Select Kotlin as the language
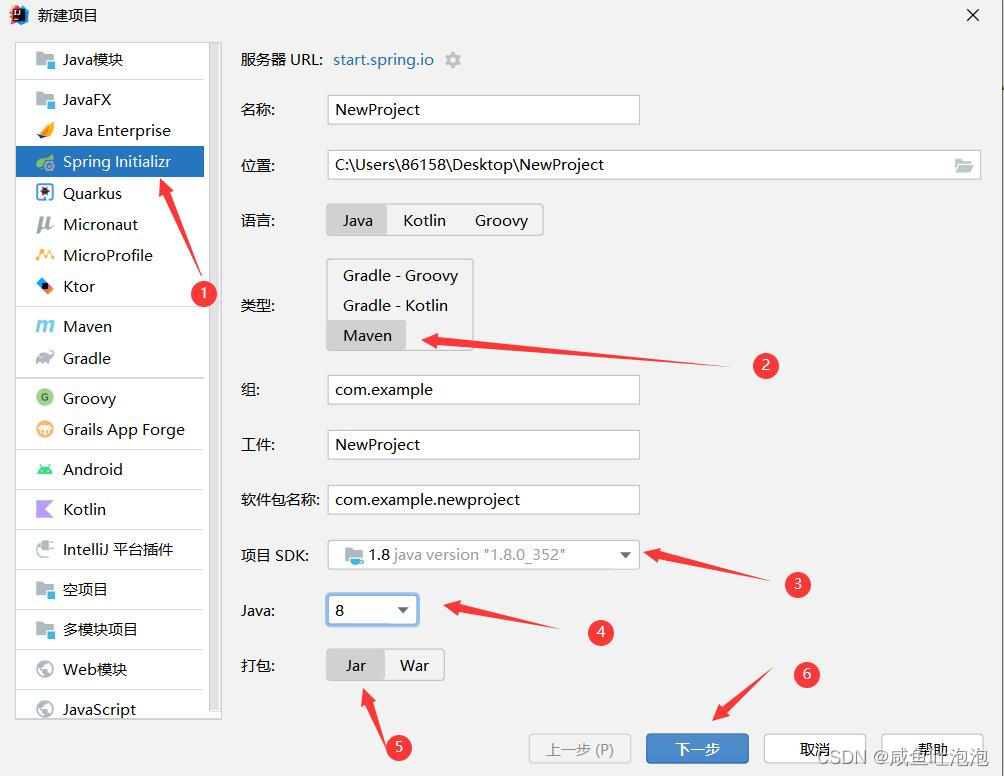 (425, 221)
